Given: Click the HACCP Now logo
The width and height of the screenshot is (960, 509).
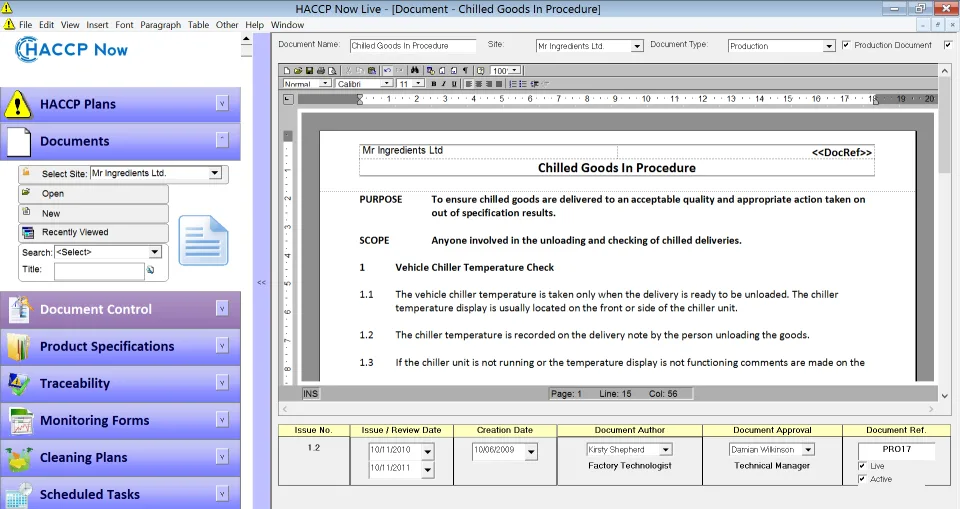Looking at the screenshot, I should [72, 50].
